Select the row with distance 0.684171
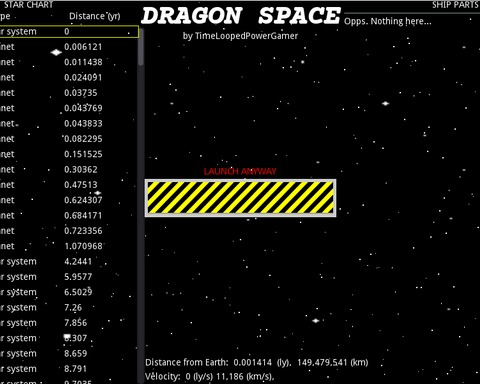The height and width of the screenshot is (384, 480). [x=69, y=216]
